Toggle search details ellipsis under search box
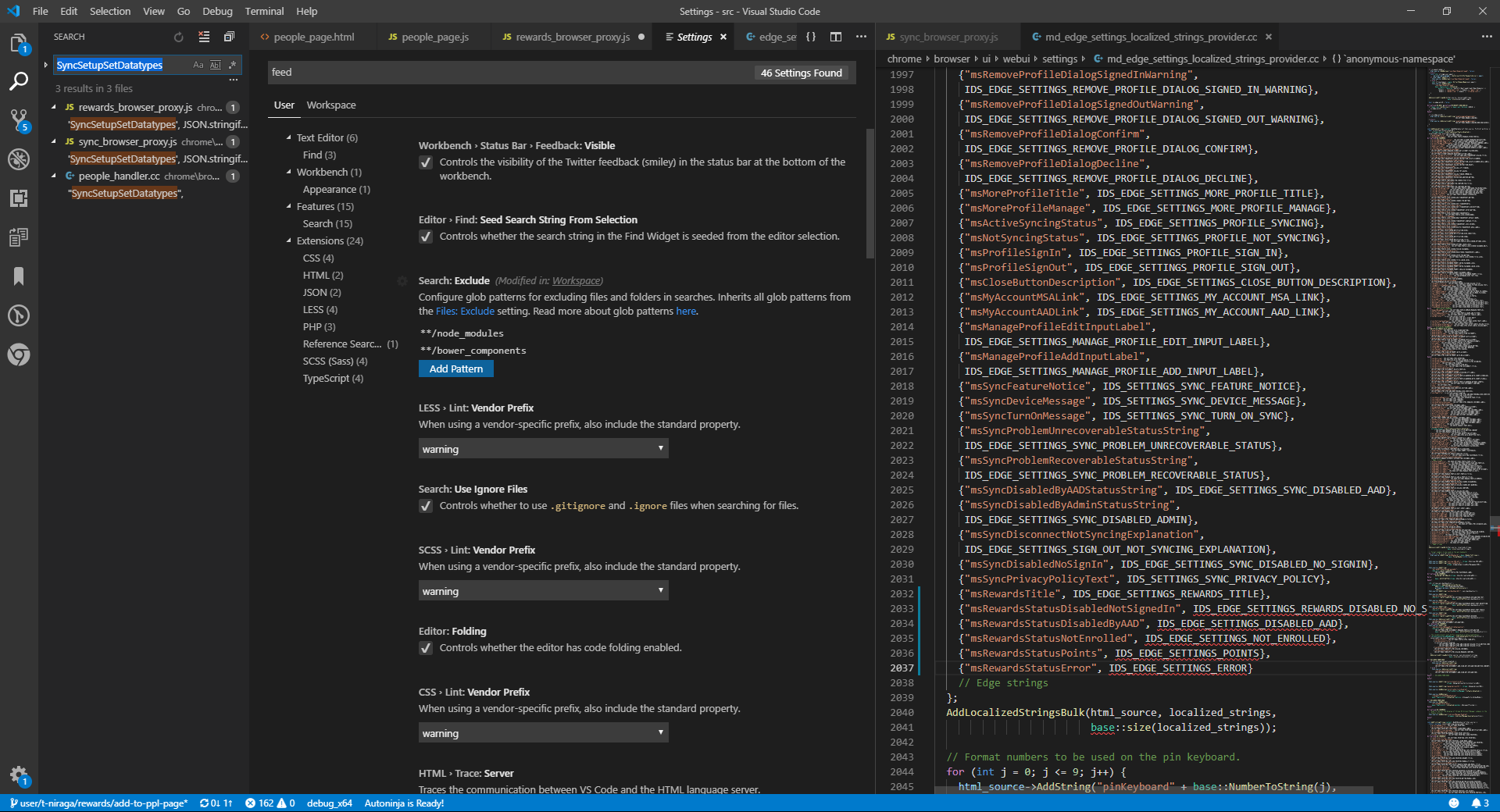The height and width of the screenshot is (812, 1500). (233, 80)
